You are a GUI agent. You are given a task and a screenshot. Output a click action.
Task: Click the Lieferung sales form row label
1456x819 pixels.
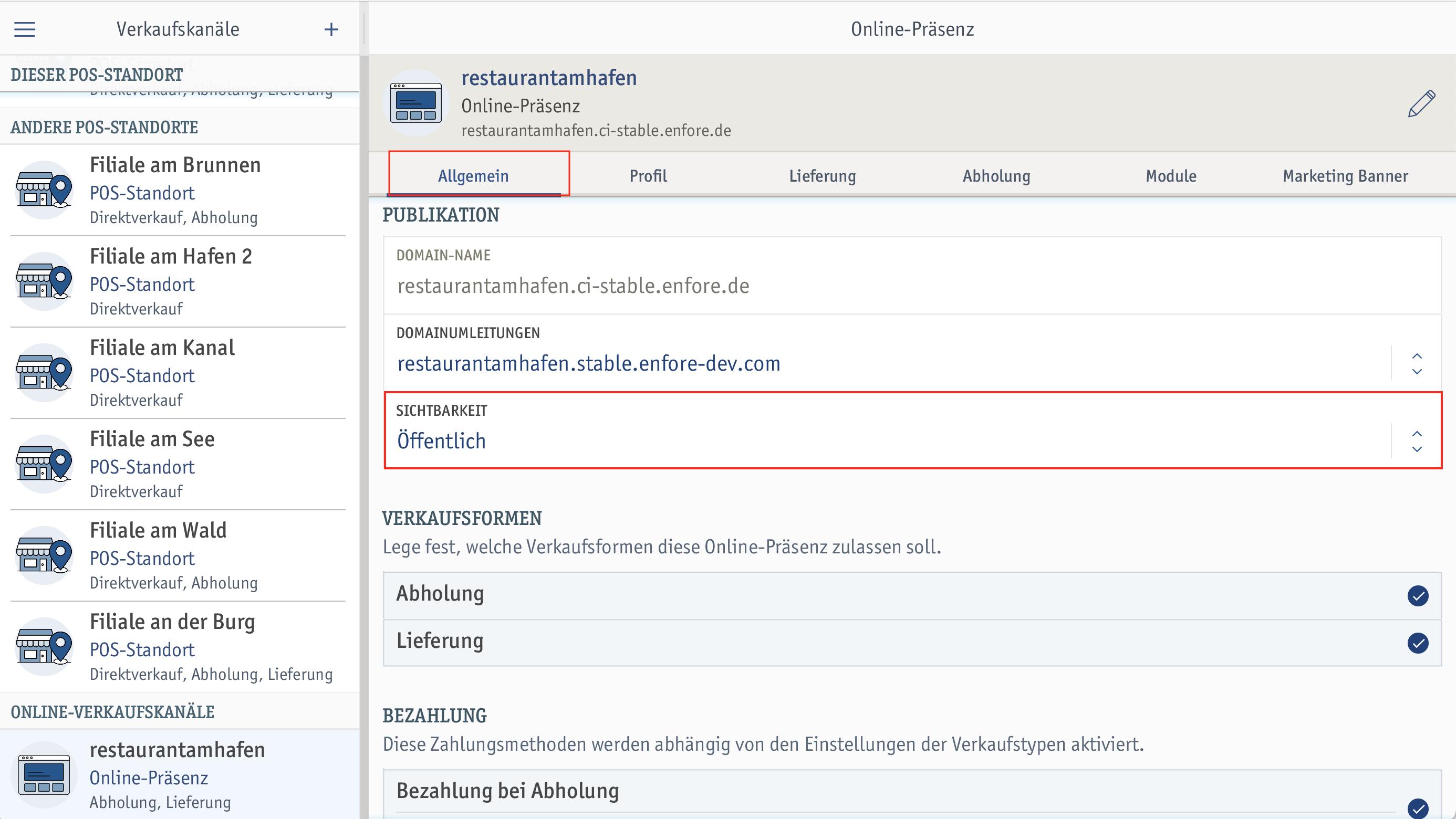coord(440,640)
